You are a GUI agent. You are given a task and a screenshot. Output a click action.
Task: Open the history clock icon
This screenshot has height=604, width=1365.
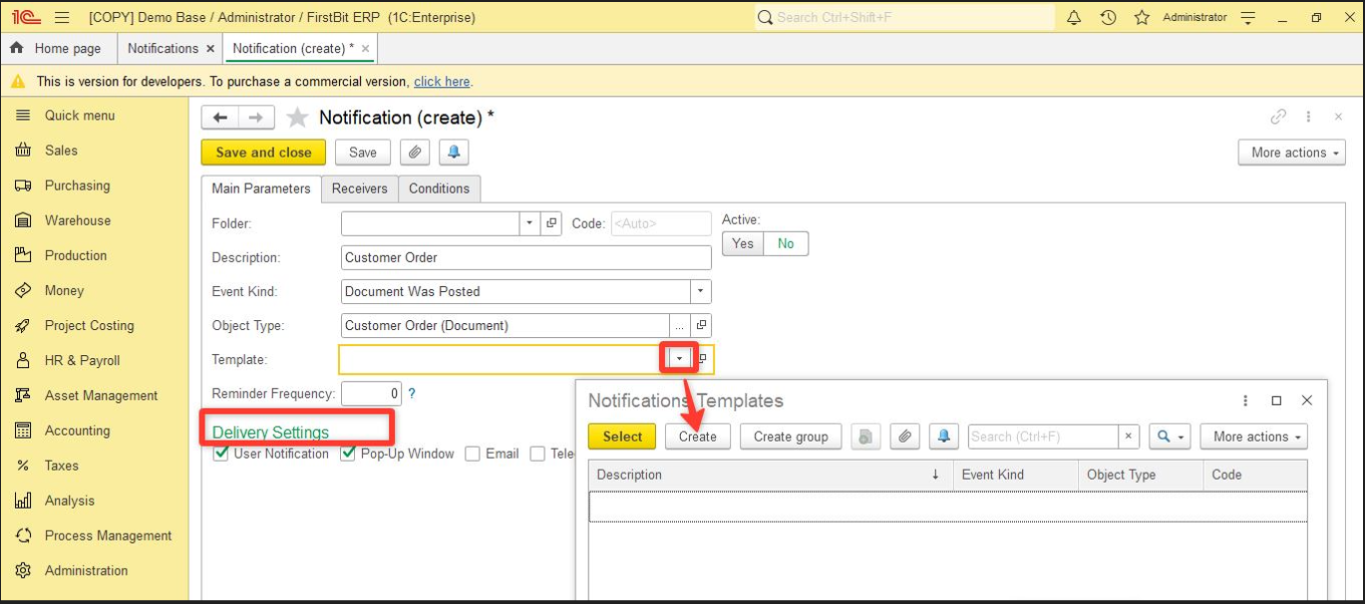pos(1108,17)
